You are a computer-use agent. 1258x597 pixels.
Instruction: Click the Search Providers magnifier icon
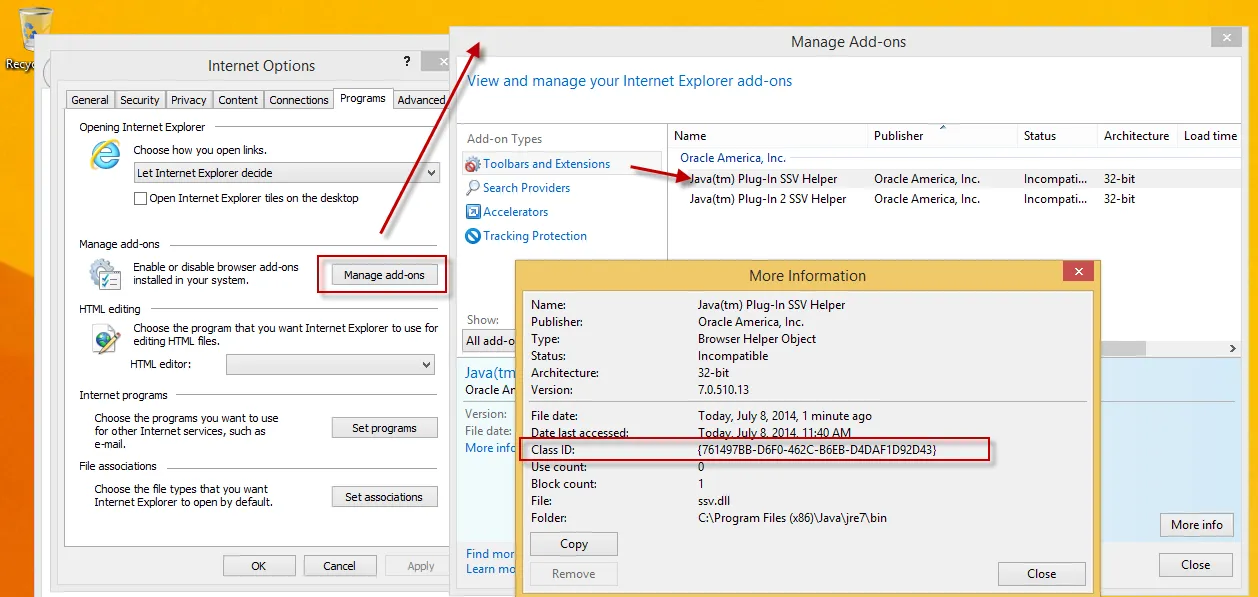(474, 188)
